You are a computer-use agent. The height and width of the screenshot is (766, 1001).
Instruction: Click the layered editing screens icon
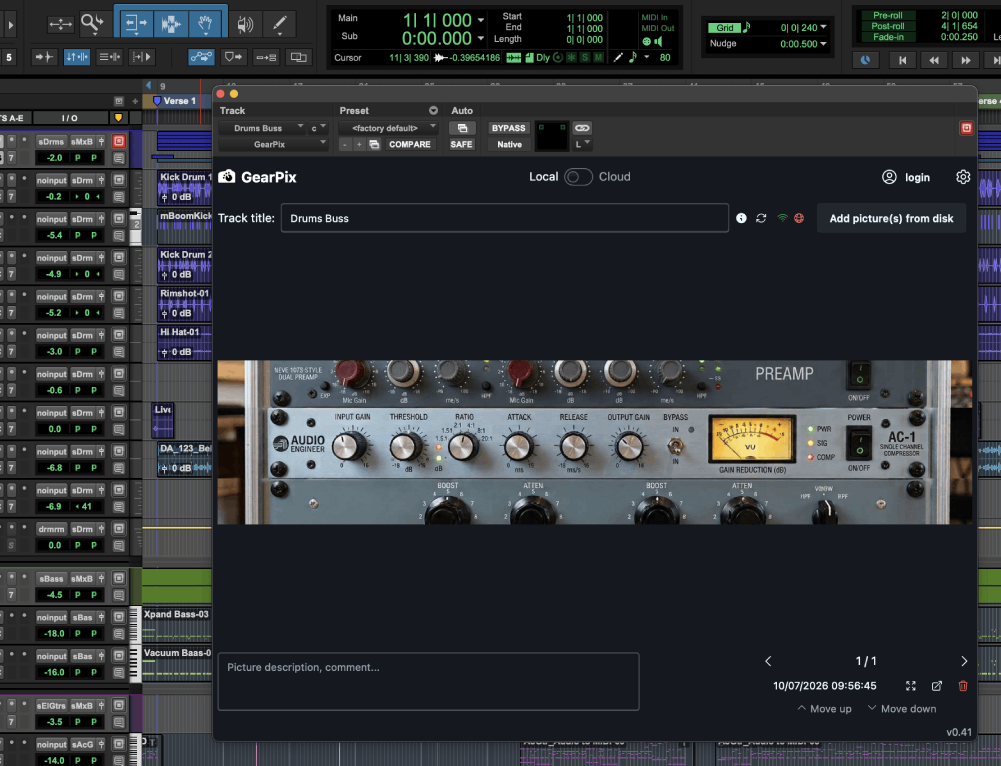point(298,57)
